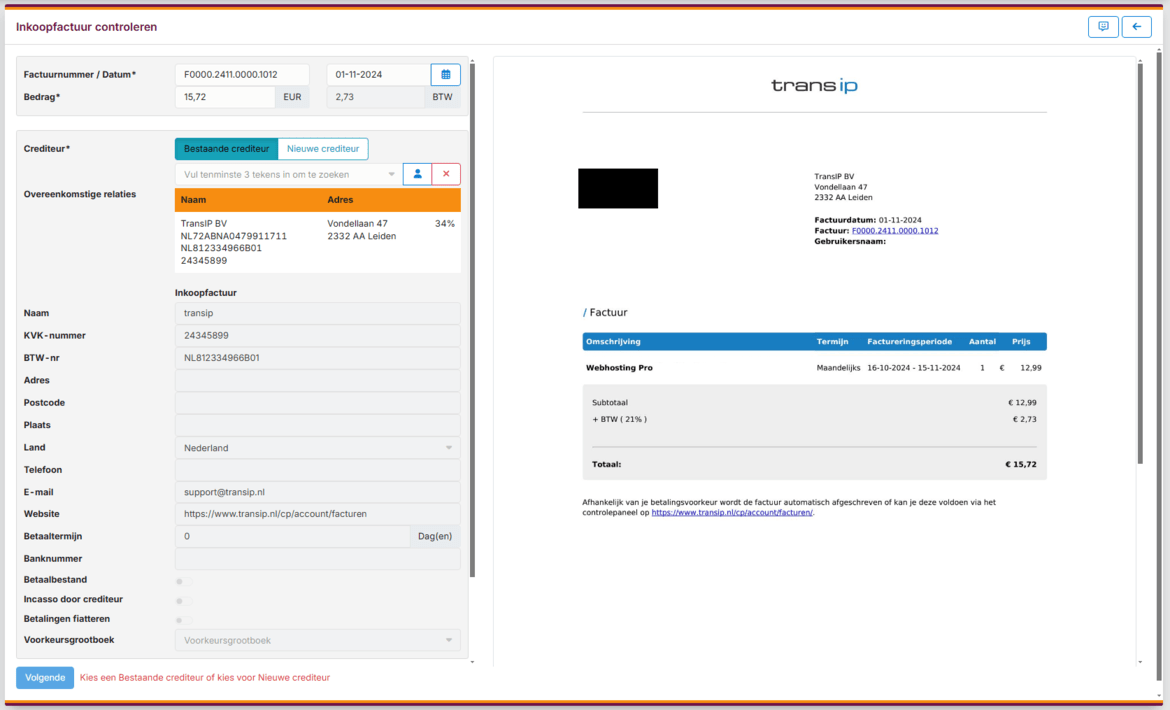Screen dimensions: 1170x710
Task: Switch to the Nieuwe crediteur tab
Action: pos(323,148)
